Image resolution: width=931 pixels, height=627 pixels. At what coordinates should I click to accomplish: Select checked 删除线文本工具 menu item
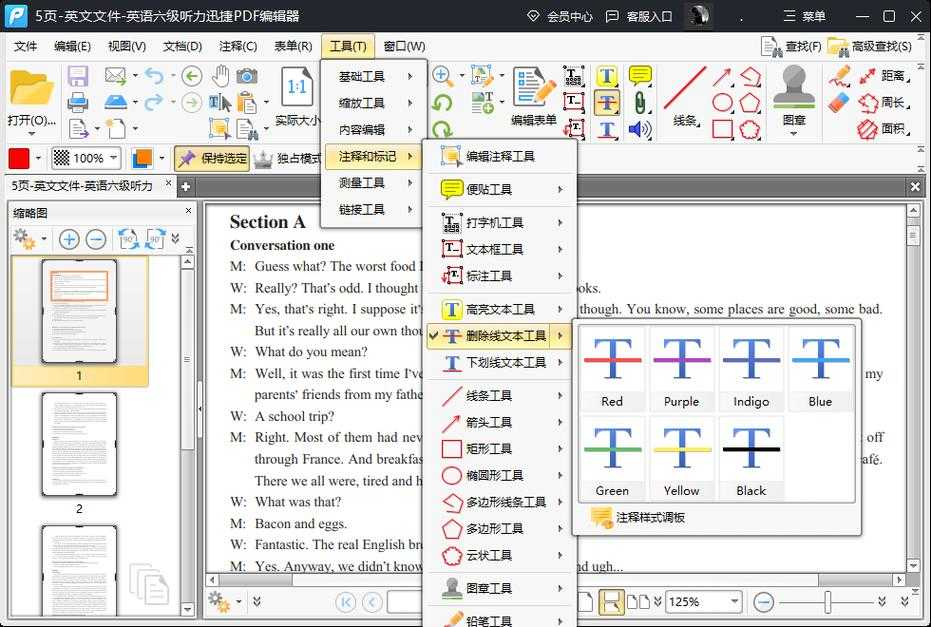pos(505,336)
